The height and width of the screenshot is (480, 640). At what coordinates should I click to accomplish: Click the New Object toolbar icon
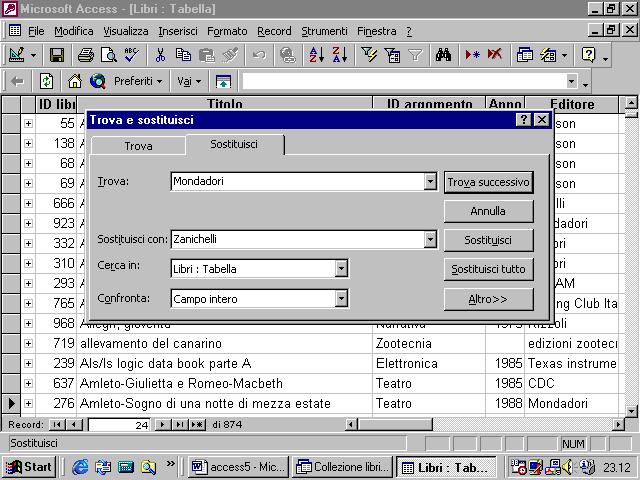[548, 55]
